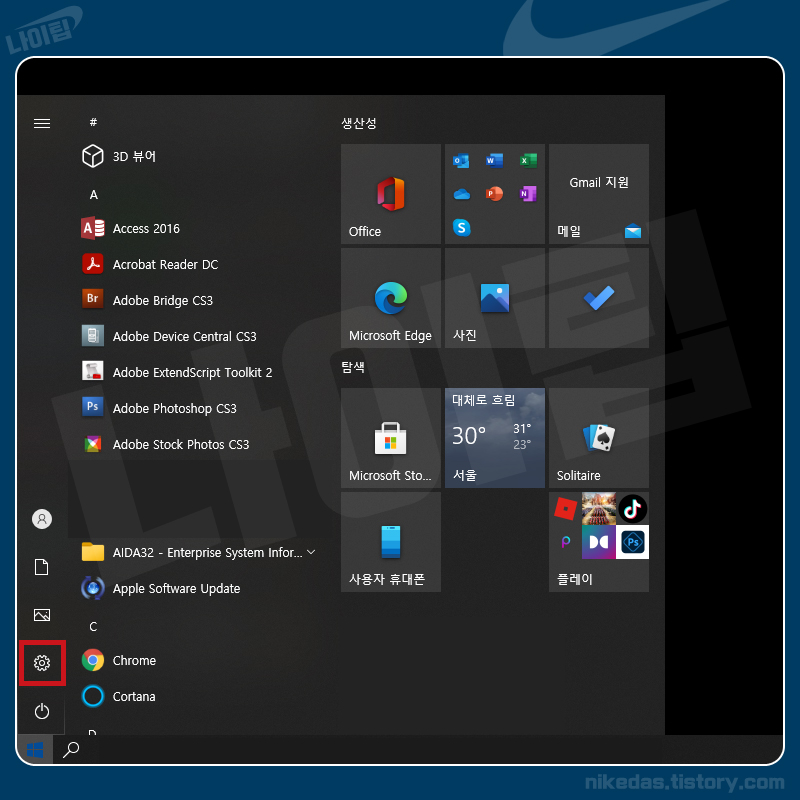Open the 서울 weather tile
800x800 pixels.
[x=495, y=438]
